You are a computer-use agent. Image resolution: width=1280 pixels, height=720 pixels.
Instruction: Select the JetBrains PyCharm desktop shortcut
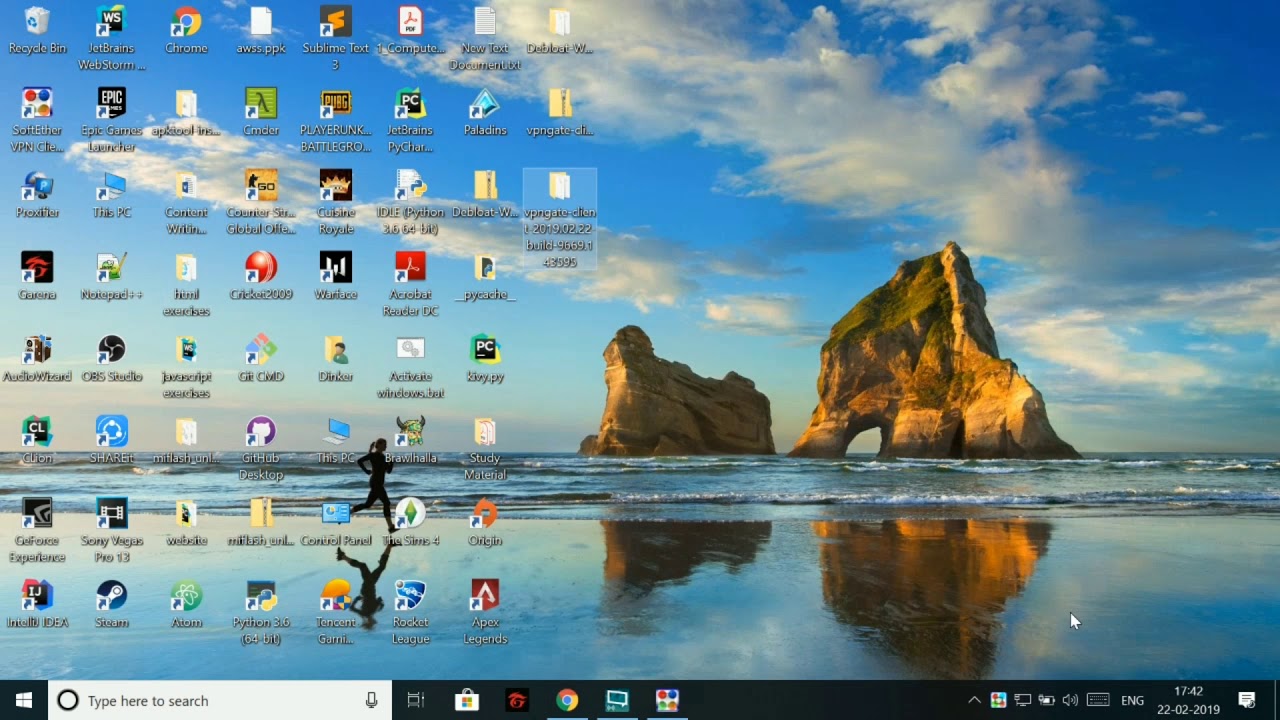[410, 120]
